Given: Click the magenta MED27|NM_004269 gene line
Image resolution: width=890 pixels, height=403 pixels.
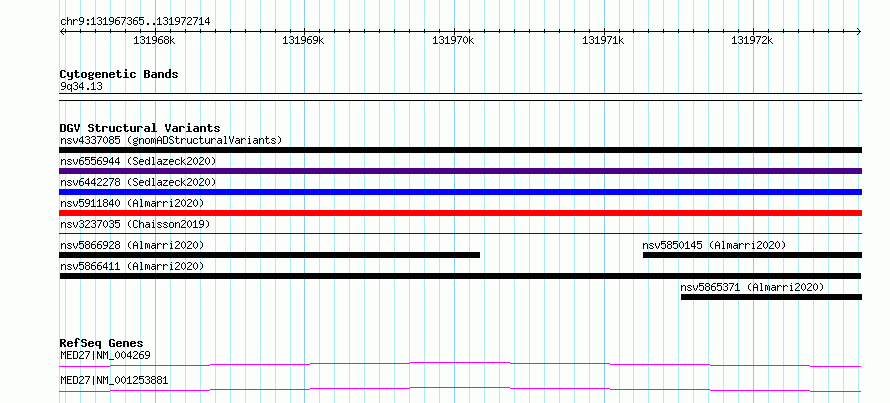Looking at the screenshot, I should pyautogui.click(x=460, y=364).
